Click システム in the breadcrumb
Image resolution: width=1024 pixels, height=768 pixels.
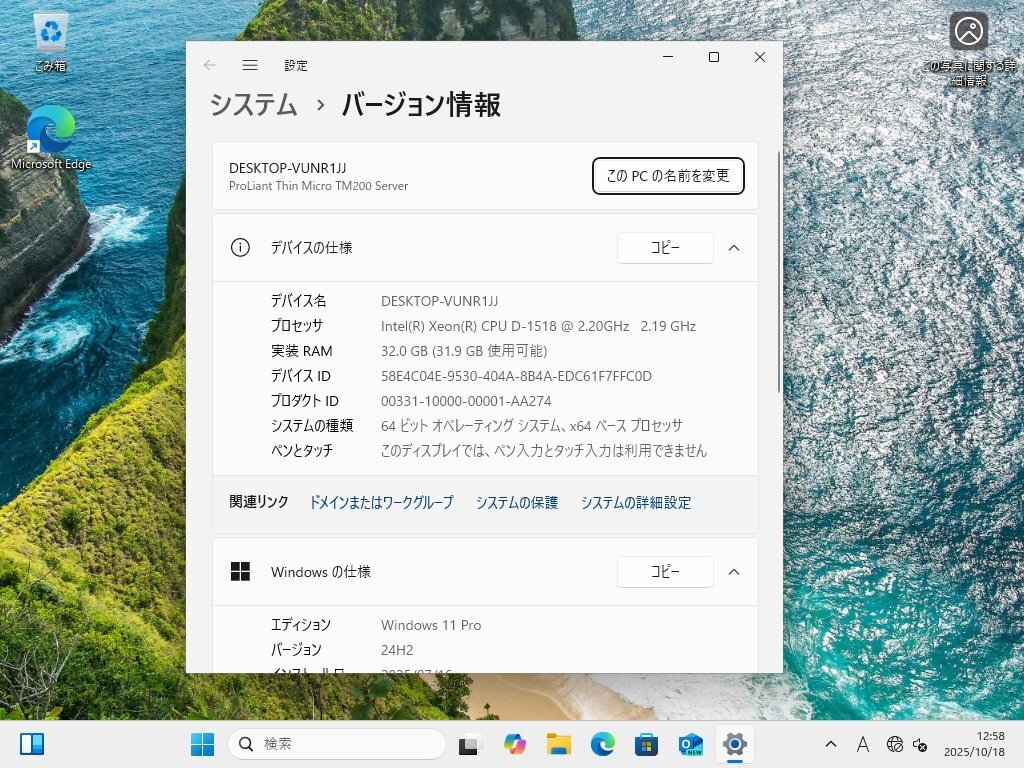253,105
